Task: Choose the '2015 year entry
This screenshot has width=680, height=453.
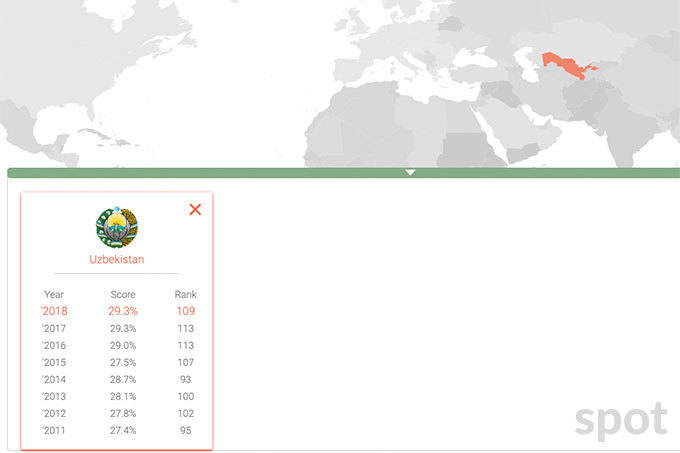Action: (x=54, y=362)
